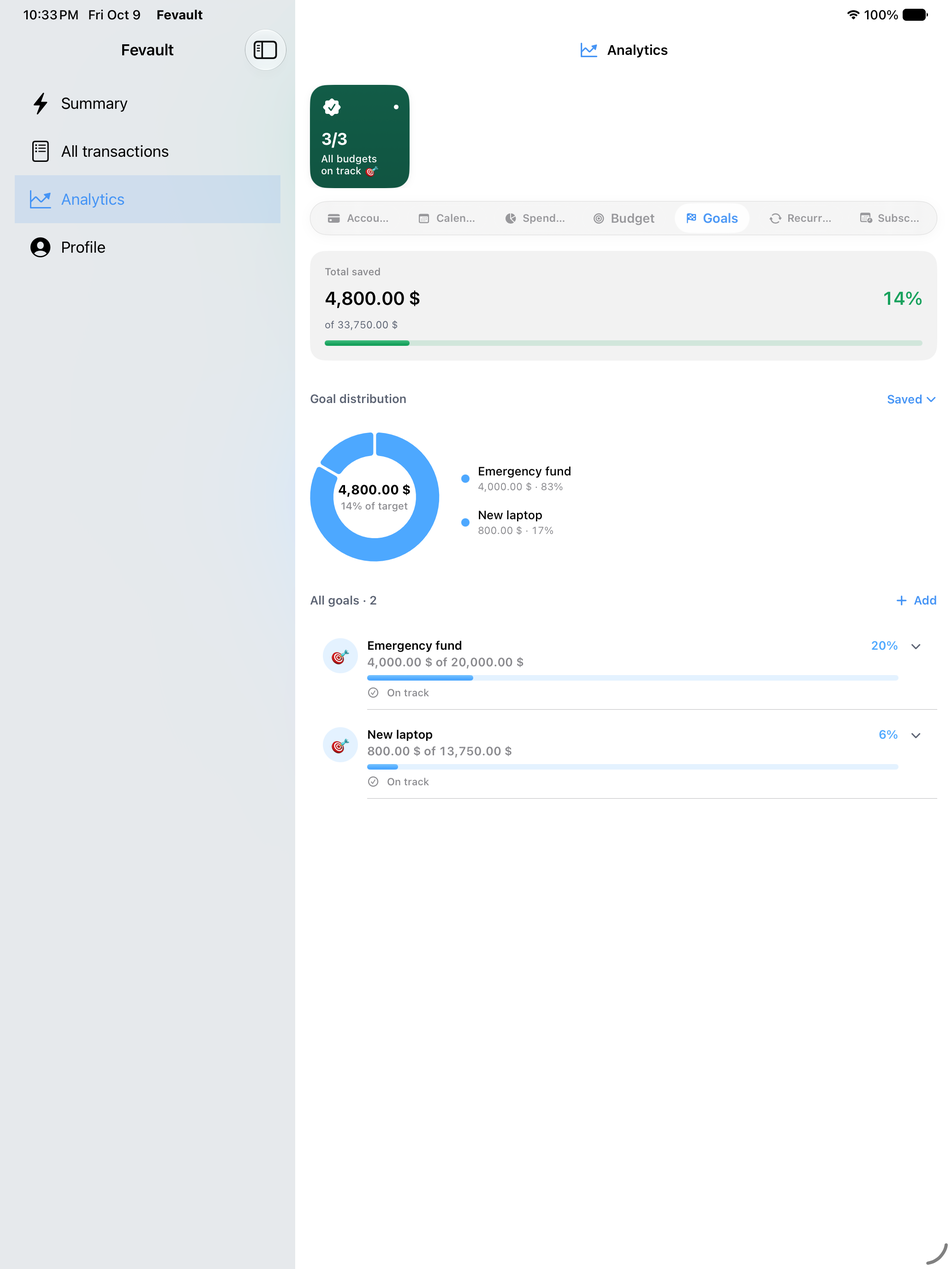This screenshot has height=1269, width=952.
Task: Click the Emergency fund On track check icon
Action: coord(373,692)
